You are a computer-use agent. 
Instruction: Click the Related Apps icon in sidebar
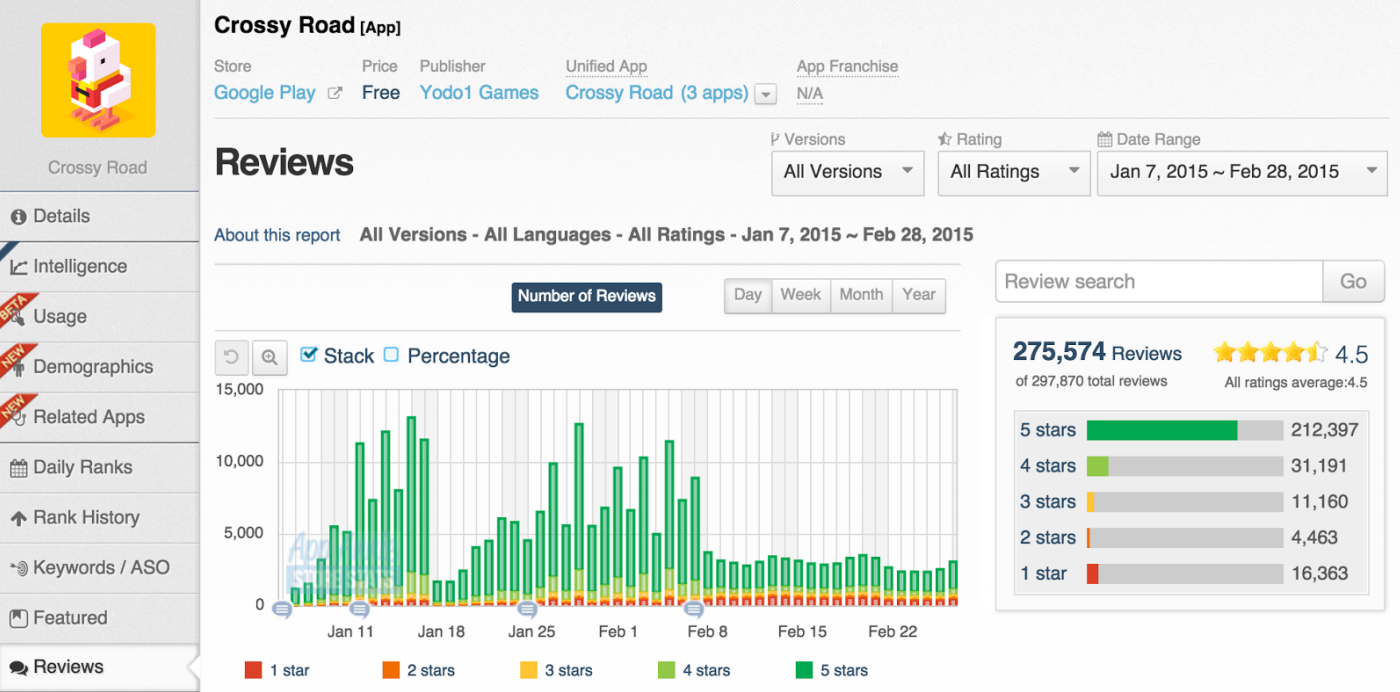(18, 418)
